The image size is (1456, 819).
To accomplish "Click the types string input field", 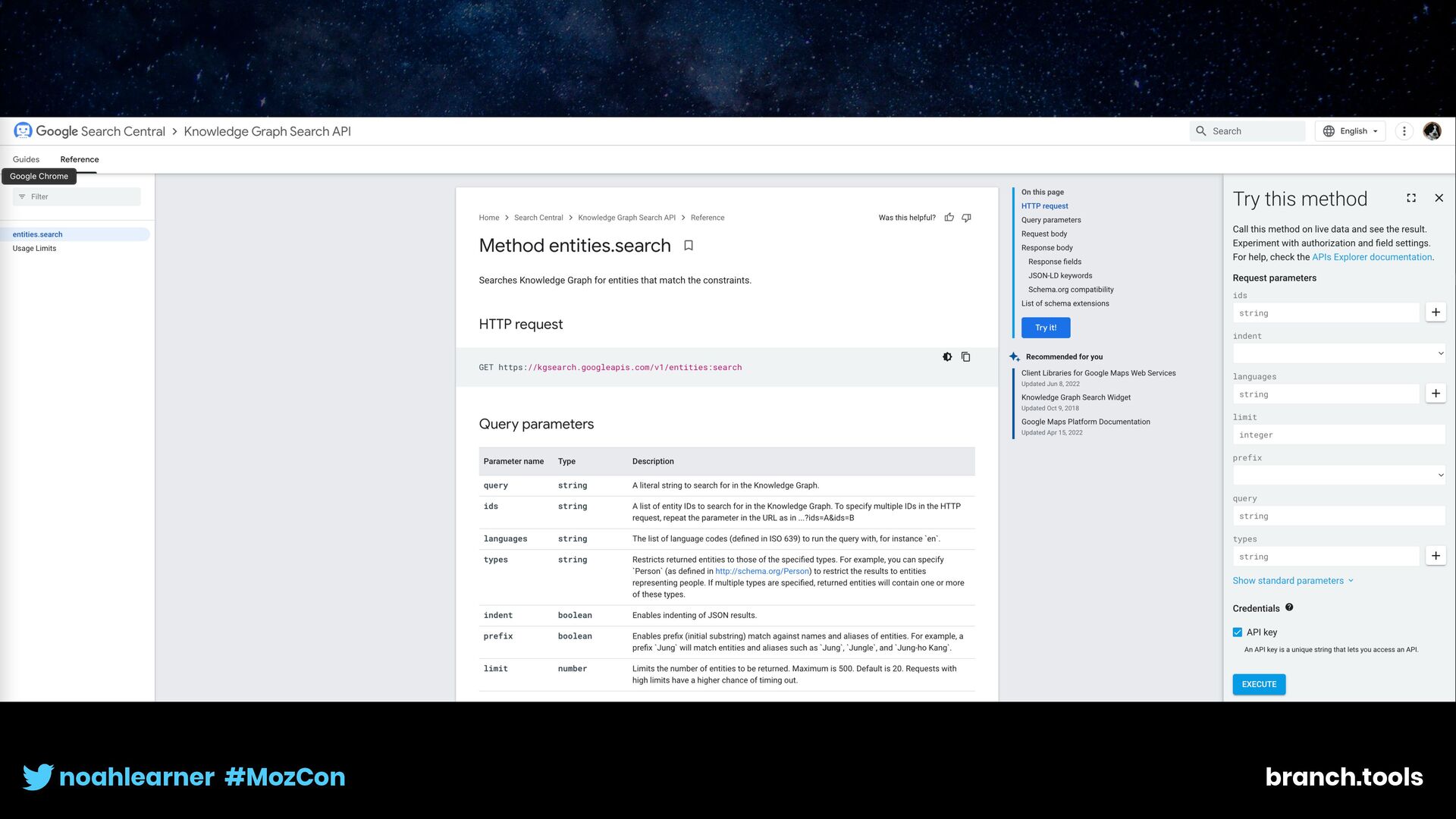I will click(1326, 556).
